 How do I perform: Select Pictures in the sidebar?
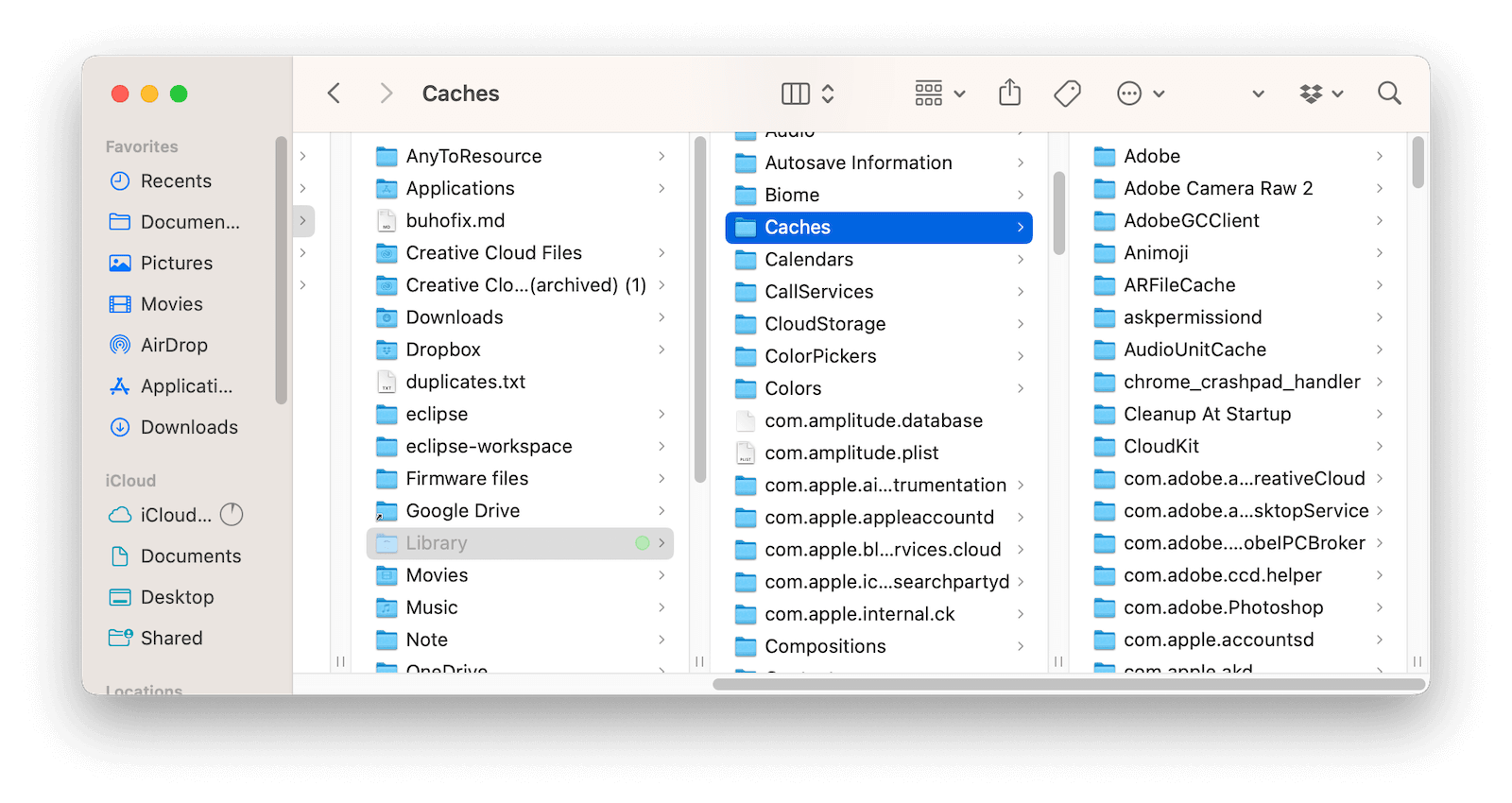tap(177, 264)
